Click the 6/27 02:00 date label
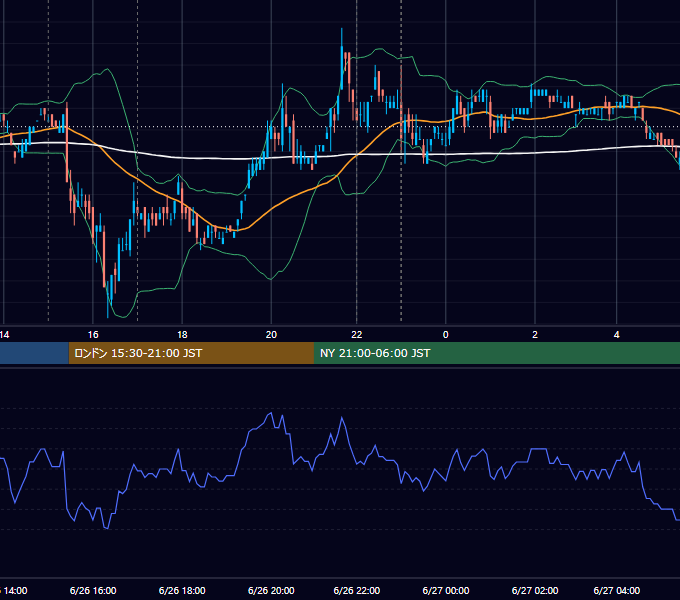 [535, 590]
